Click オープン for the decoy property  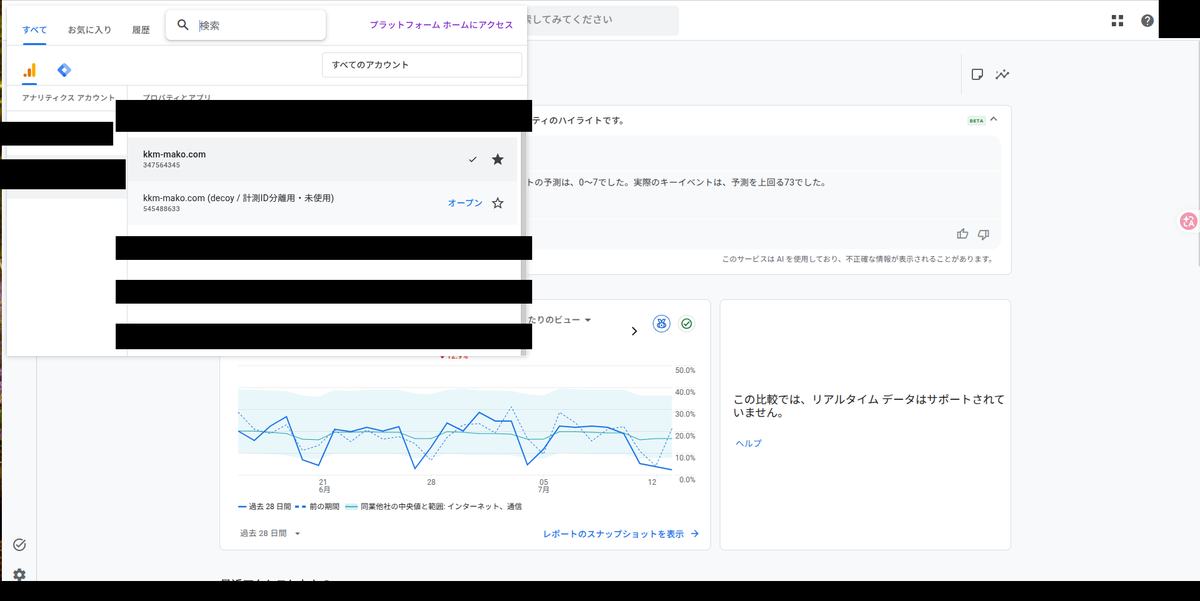pyautogui.click(x=465, y=203)
